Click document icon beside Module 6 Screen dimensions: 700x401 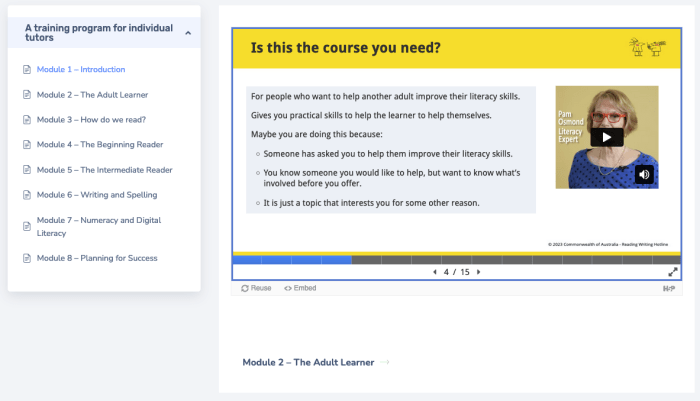27,195
